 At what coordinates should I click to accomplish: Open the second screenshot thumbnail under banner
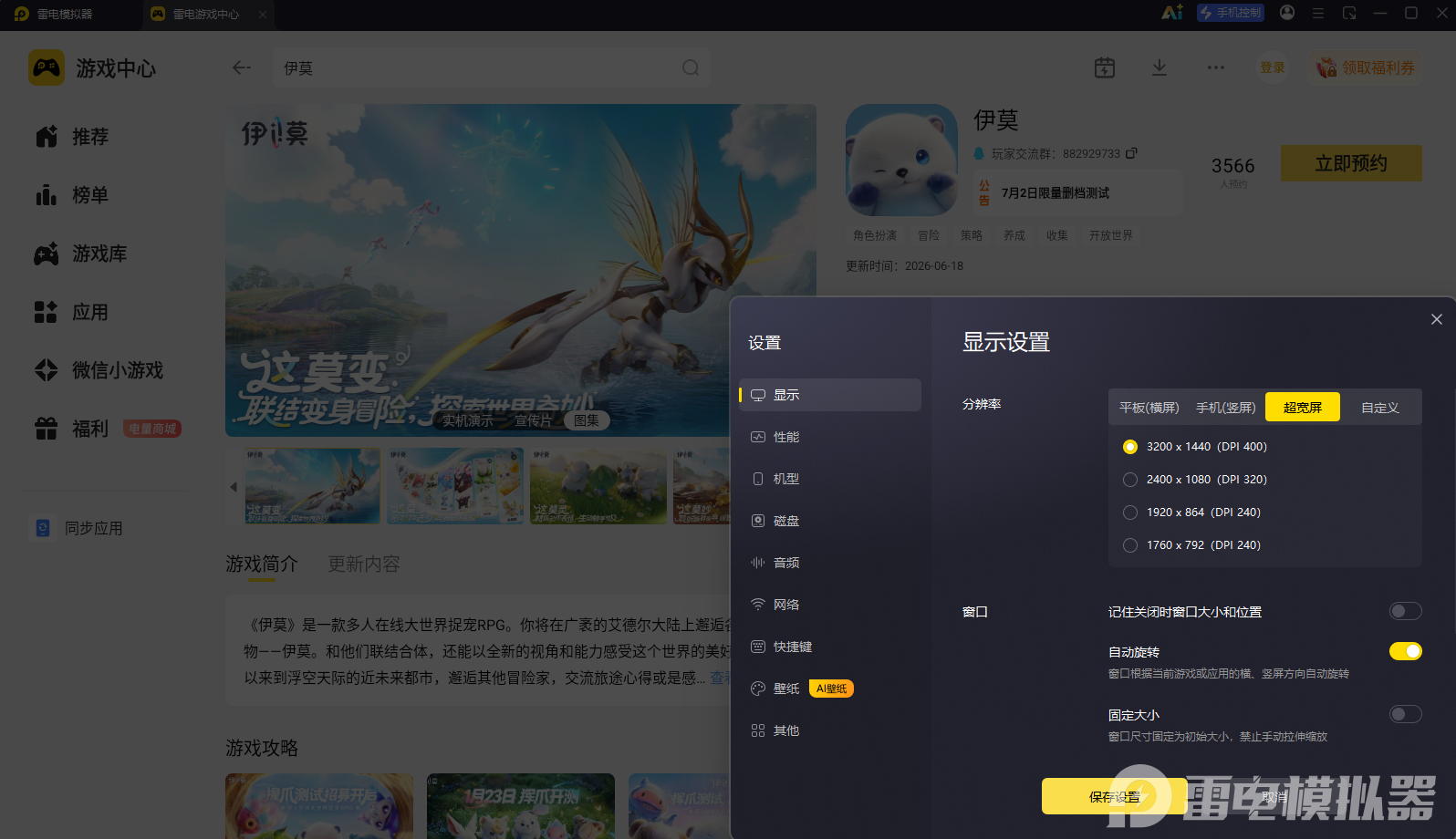(455, 486)
